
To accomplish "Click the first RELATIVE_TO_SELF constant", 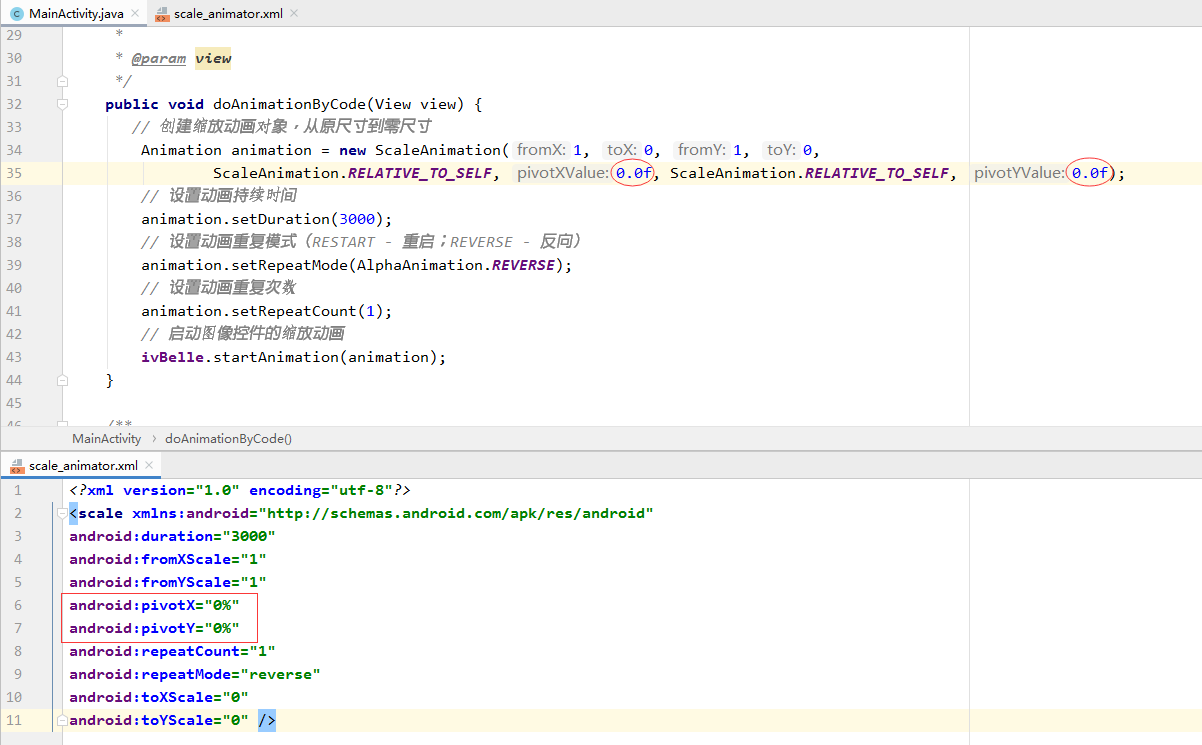I will [x=421, y=173].
